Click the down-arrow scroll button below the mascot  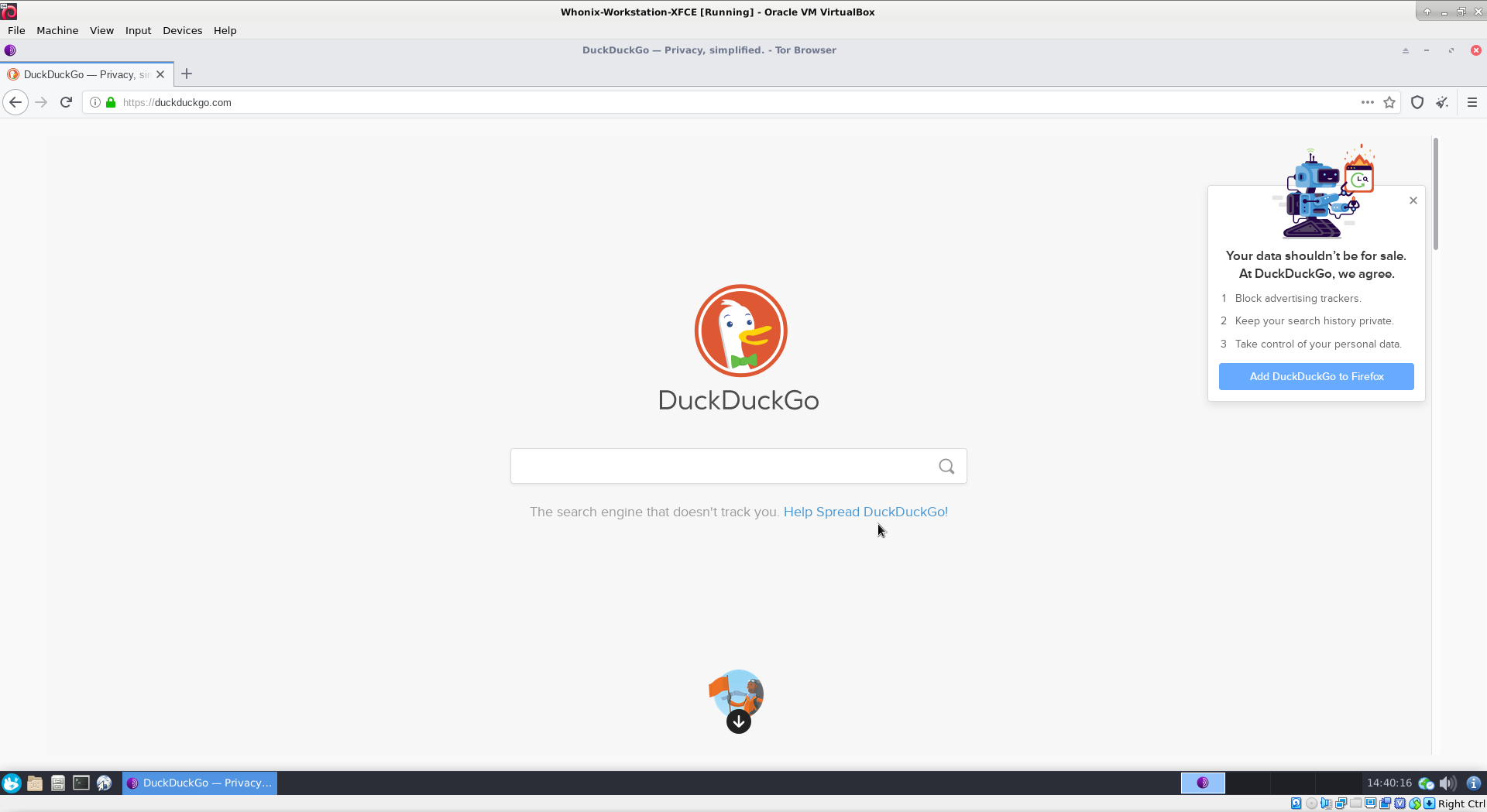coord(739,721)
